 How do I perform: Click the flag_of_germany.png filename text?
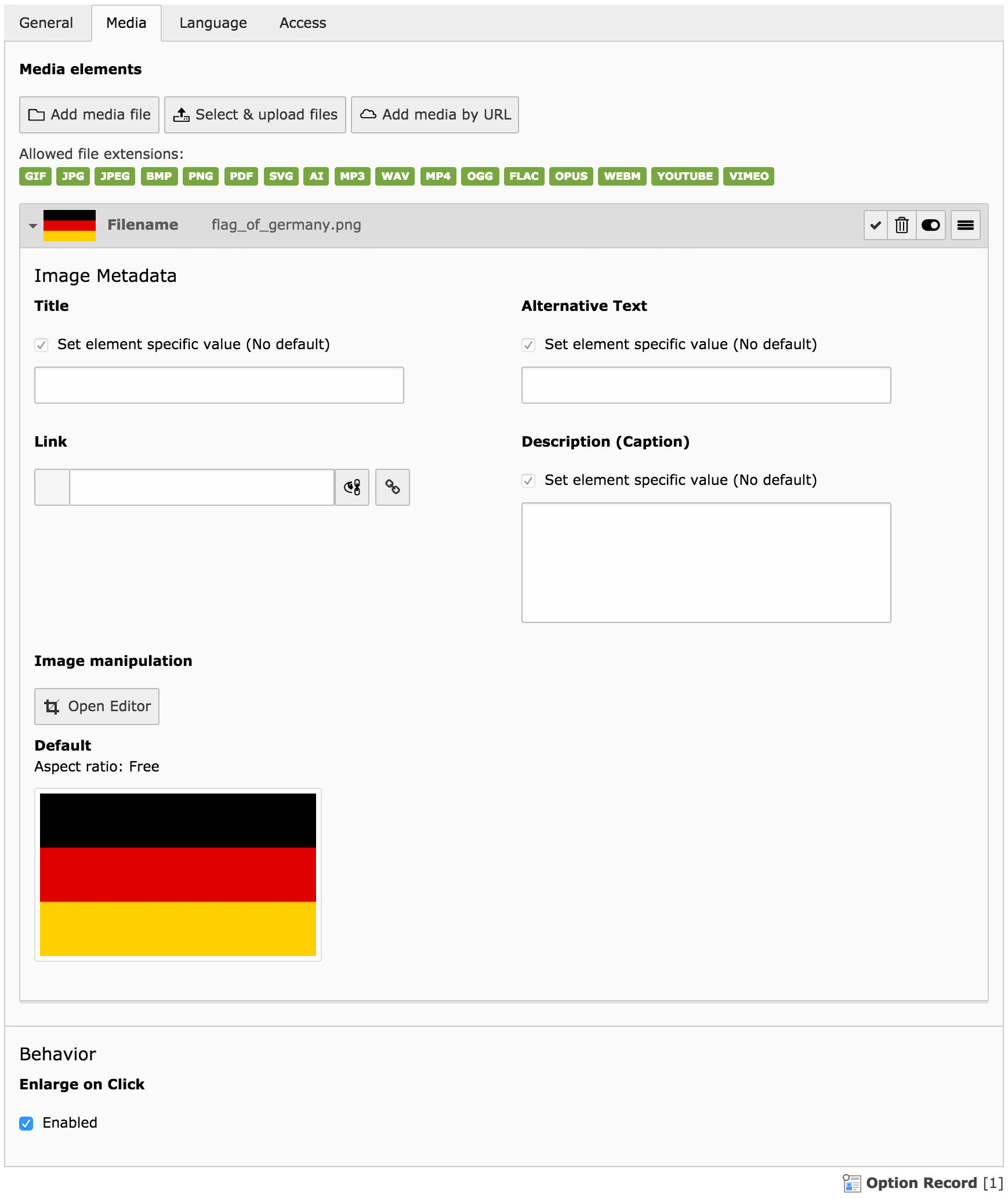coord(287,225)
